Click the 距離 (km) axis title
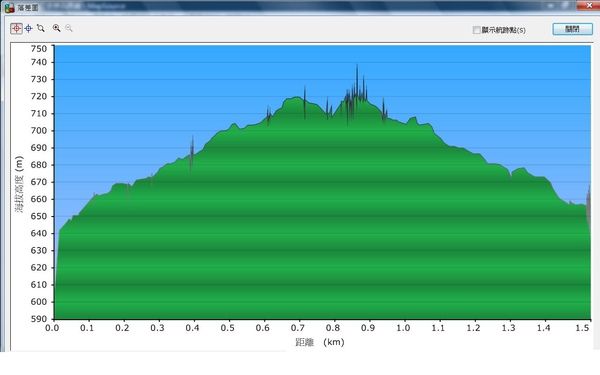Image resolution: width=600 pixels, height=375 pixels. coord(320,342)
